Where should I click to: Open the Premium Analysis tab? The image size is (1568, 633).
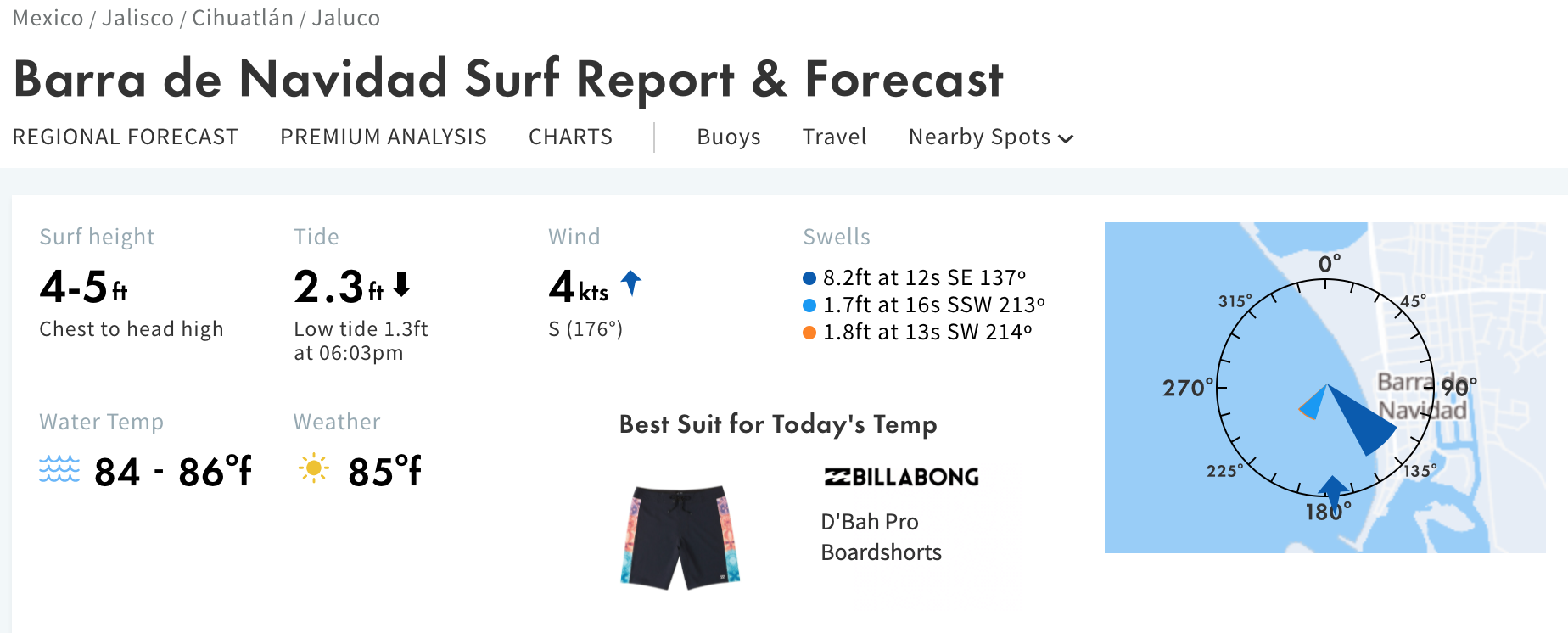coord(384,137)
